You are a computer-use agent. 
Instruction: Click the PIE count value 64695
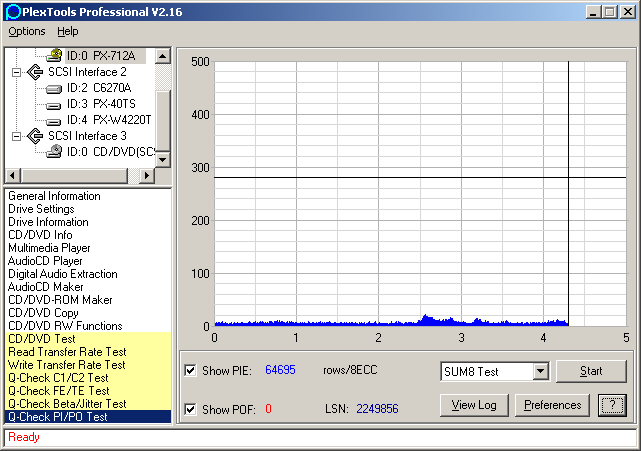pos(280,370)
